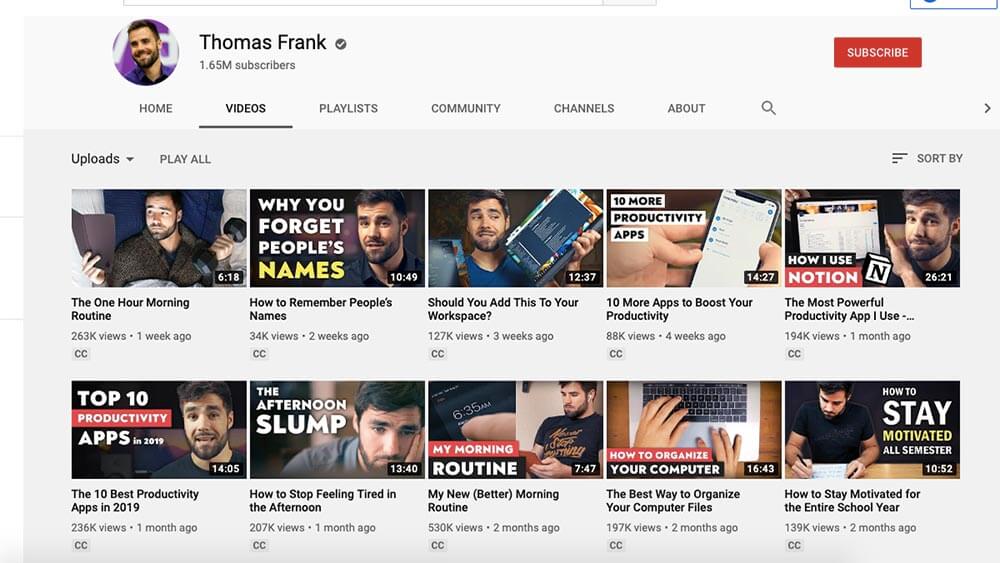
Task: Open 'My New (Better) Morning Routine' title
Action: click(x=493, y=501)
